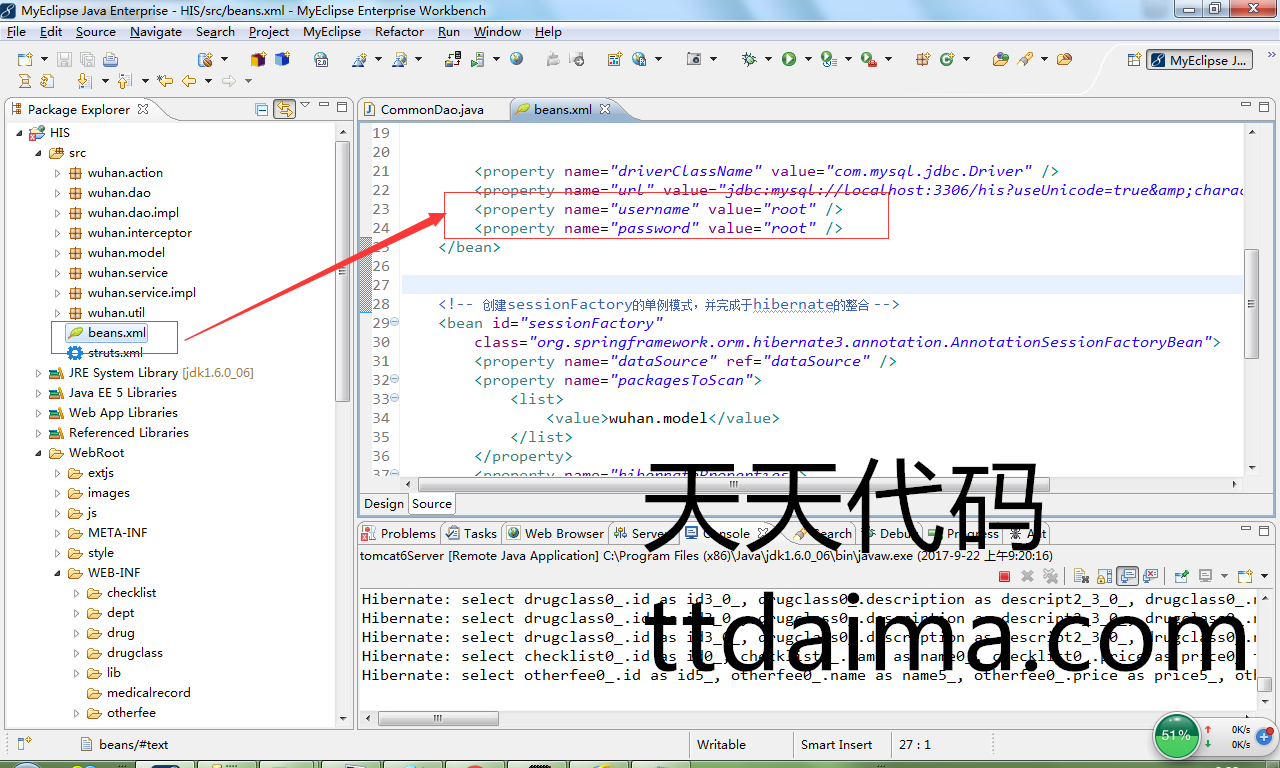Collapse the WebRoot folder
This screenshot has height=768, width=1280.
click(39, 453)
